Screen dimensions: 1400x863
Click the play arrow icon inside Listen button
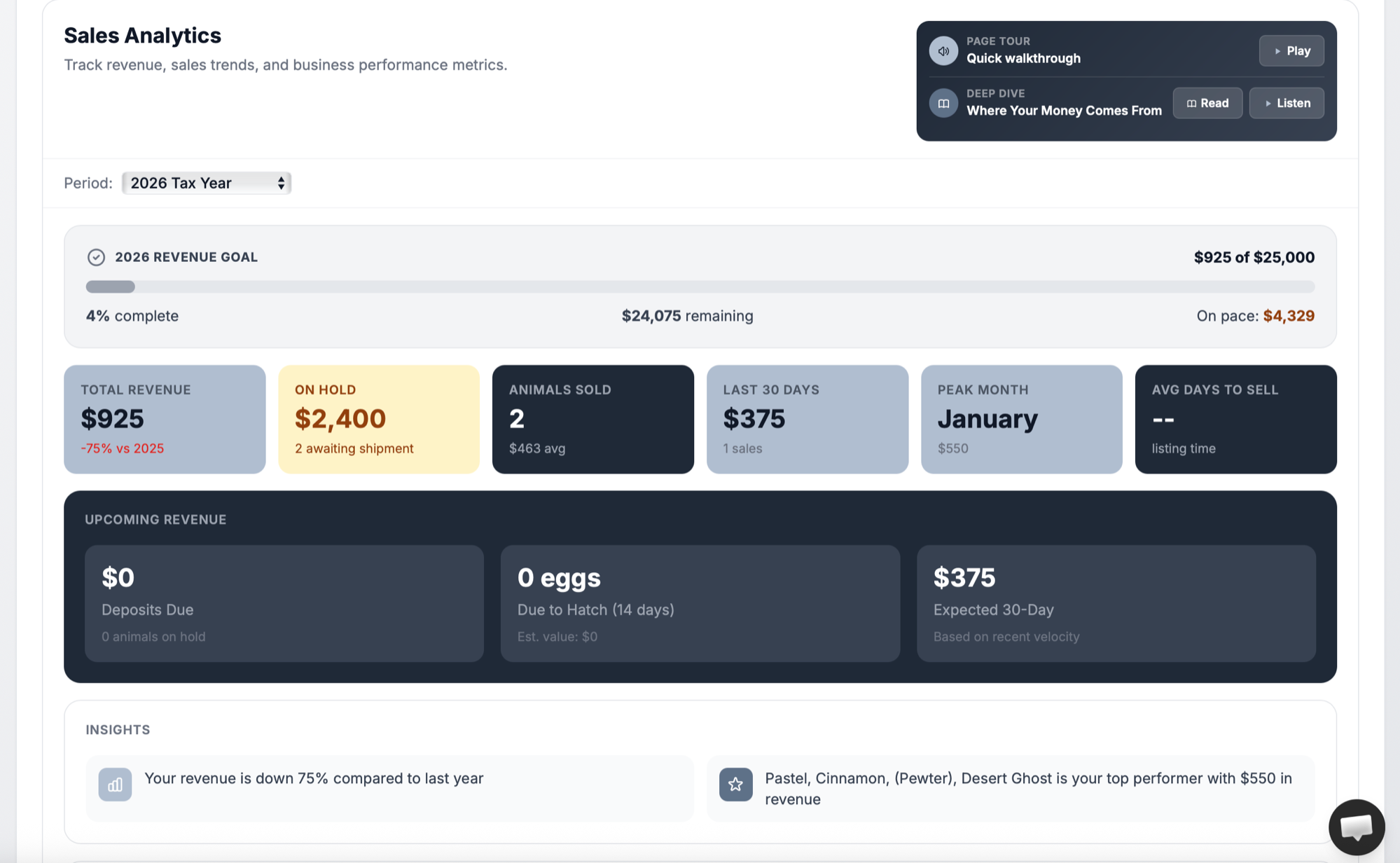1268,103
